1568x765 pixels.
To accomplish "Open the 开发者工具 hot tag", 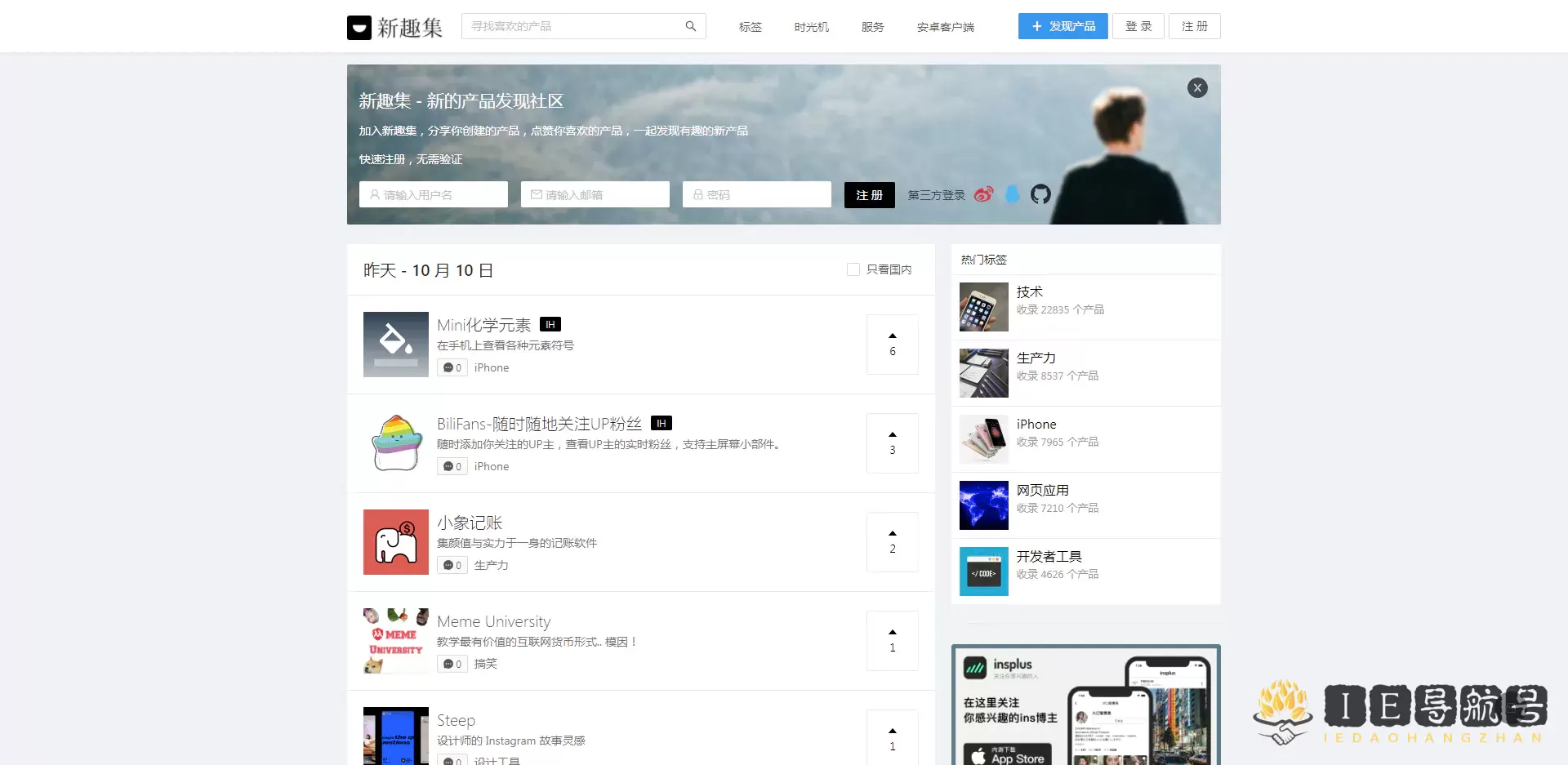I will coord(1049,557).
